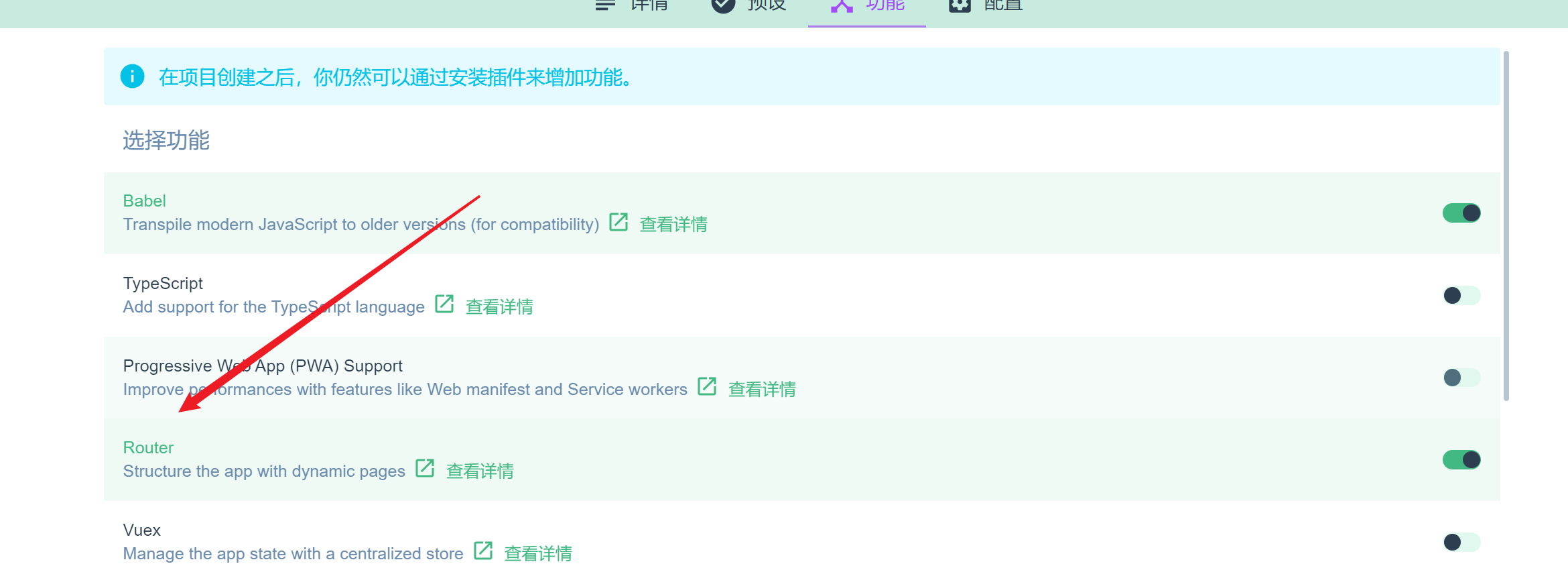Click the Babel feature title
This screenshot has width=1568, height=568.
(x=144, y=201)
